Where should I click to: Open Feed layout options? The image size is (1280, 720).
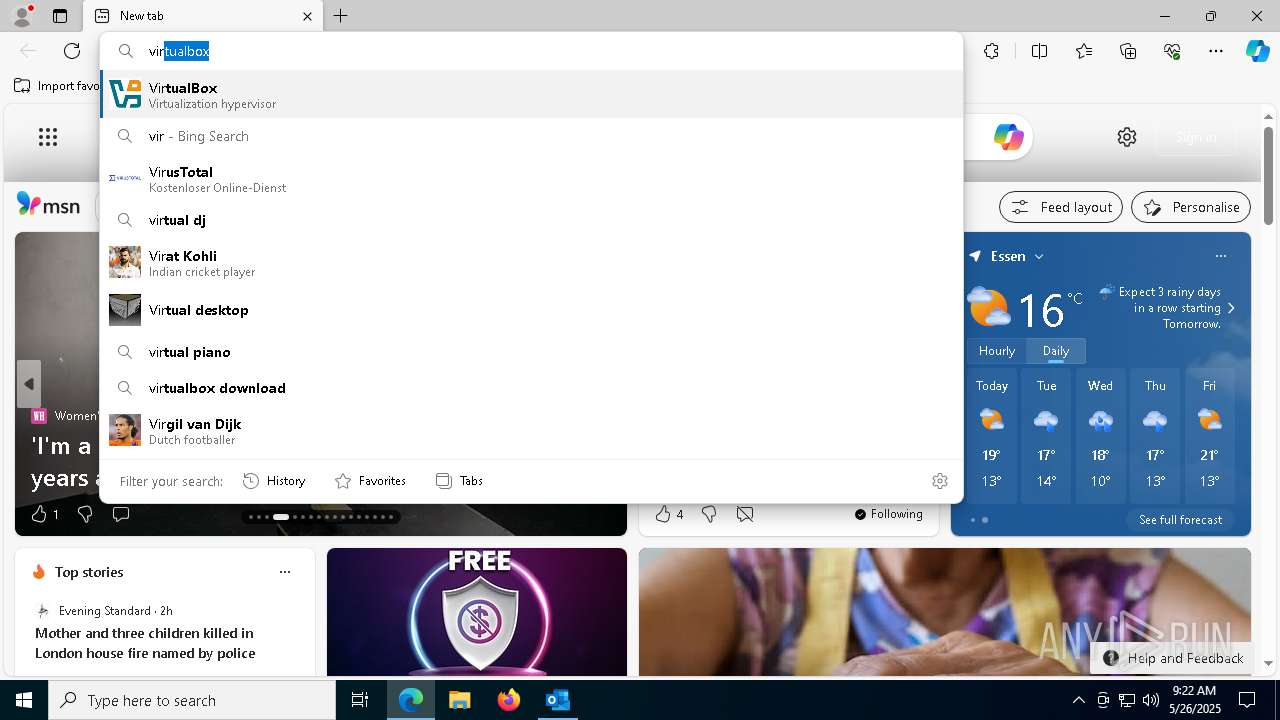1061,207
